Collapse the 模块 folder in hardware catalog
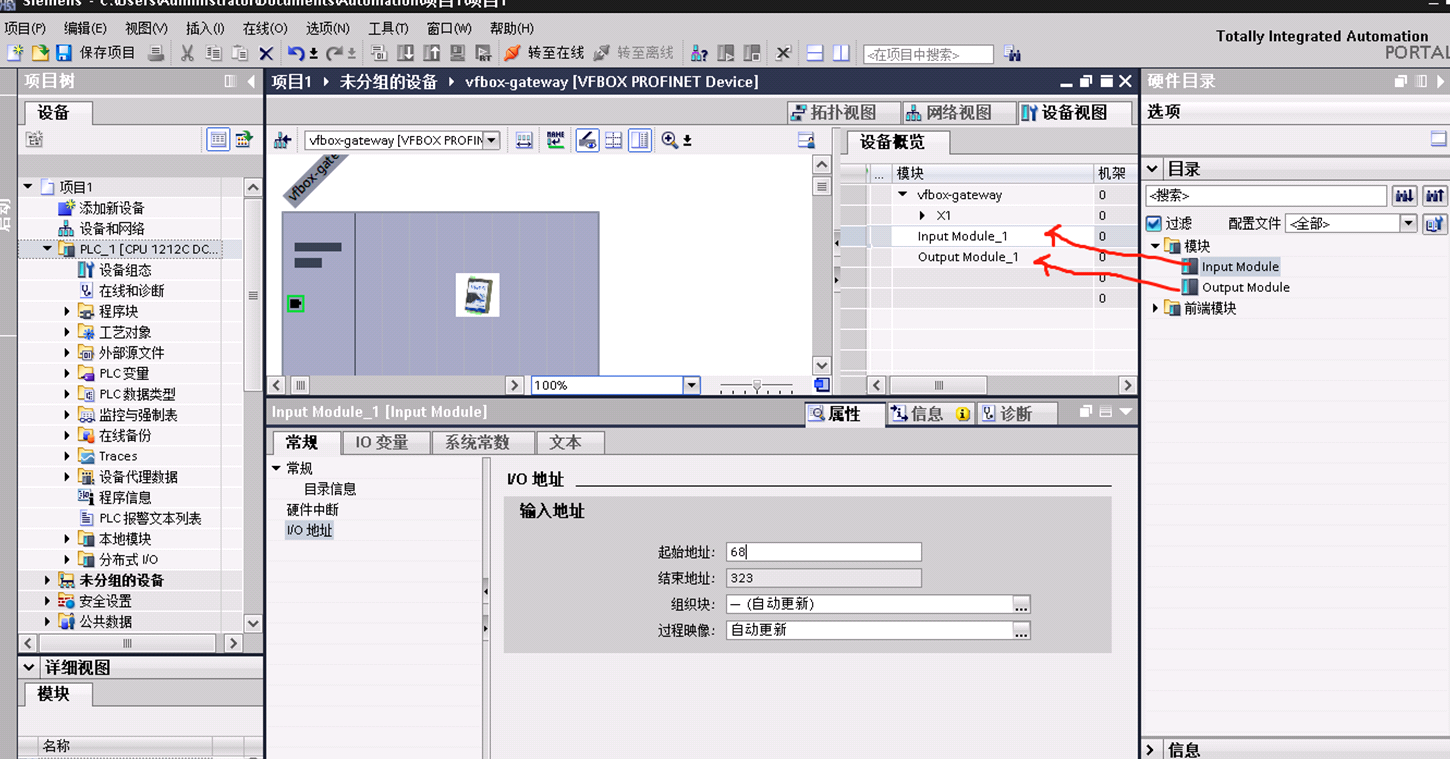 tap(1155, 246)
